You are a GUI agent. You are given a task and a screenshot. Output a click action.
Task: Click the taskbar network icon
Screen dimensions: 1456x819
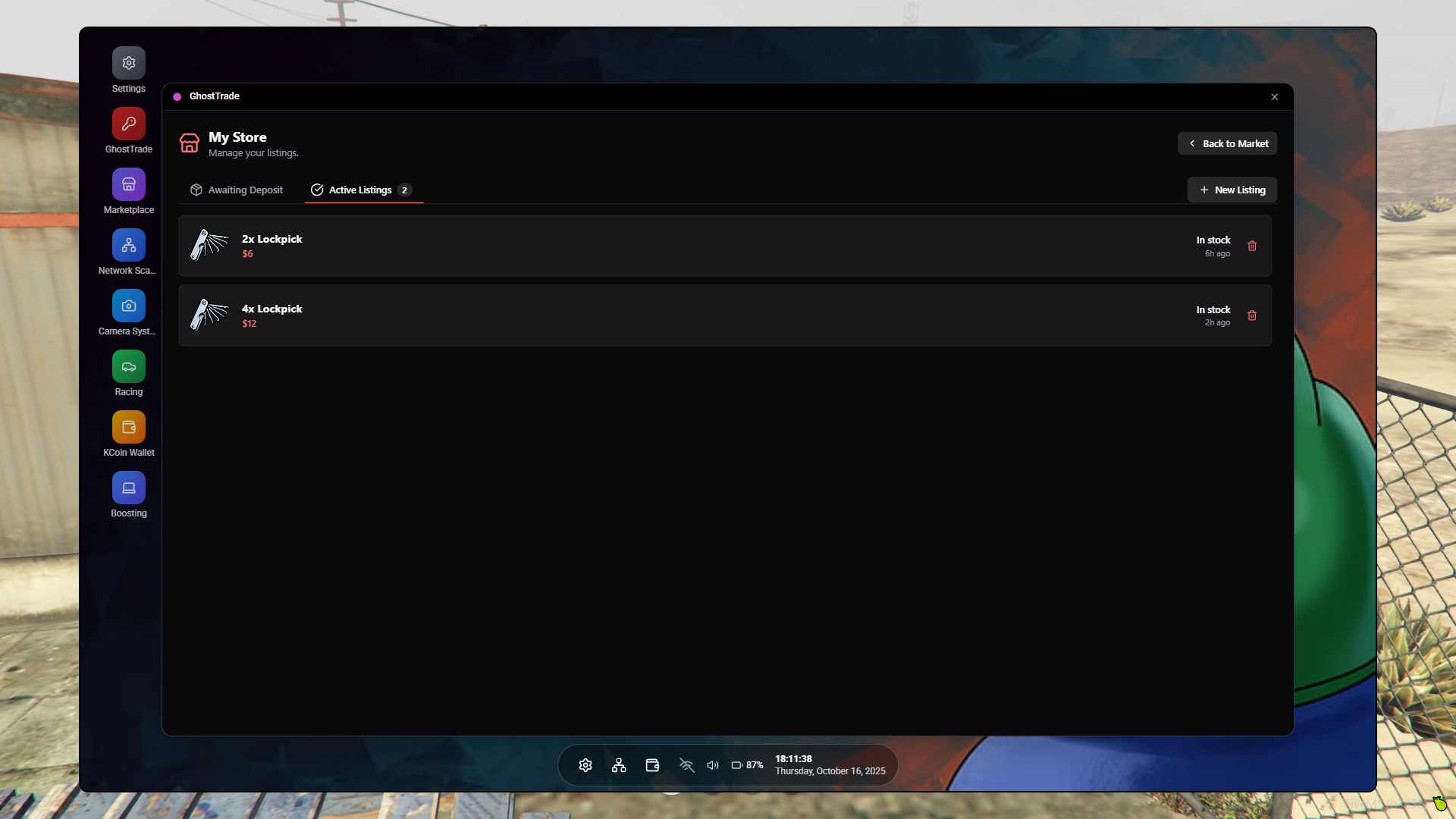(619, 765)
